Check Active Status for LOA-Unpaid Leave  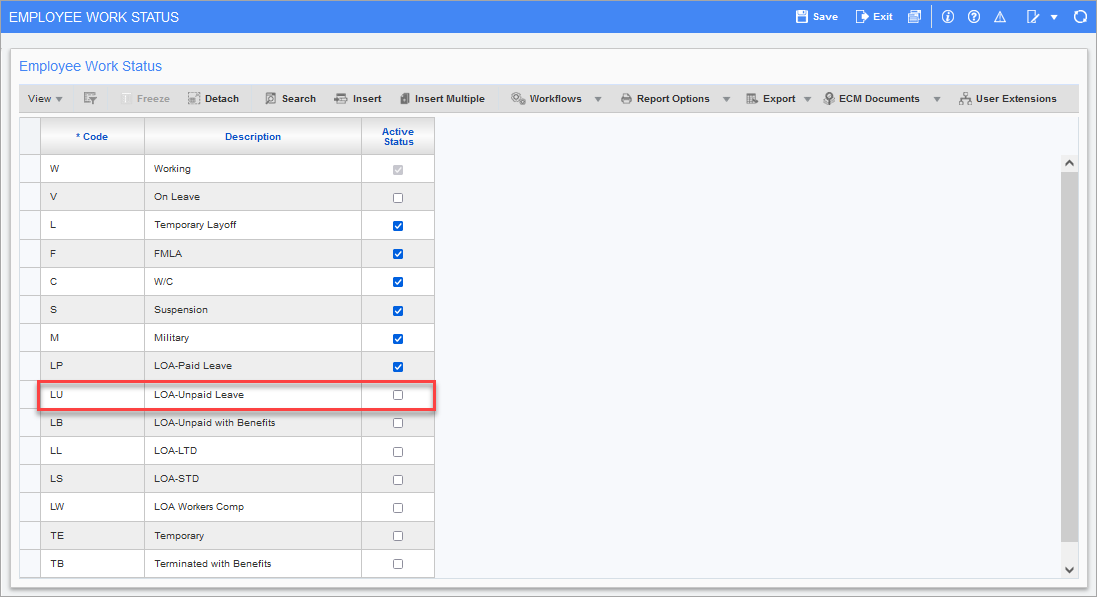pyautogui.click(x=398, y=395)
